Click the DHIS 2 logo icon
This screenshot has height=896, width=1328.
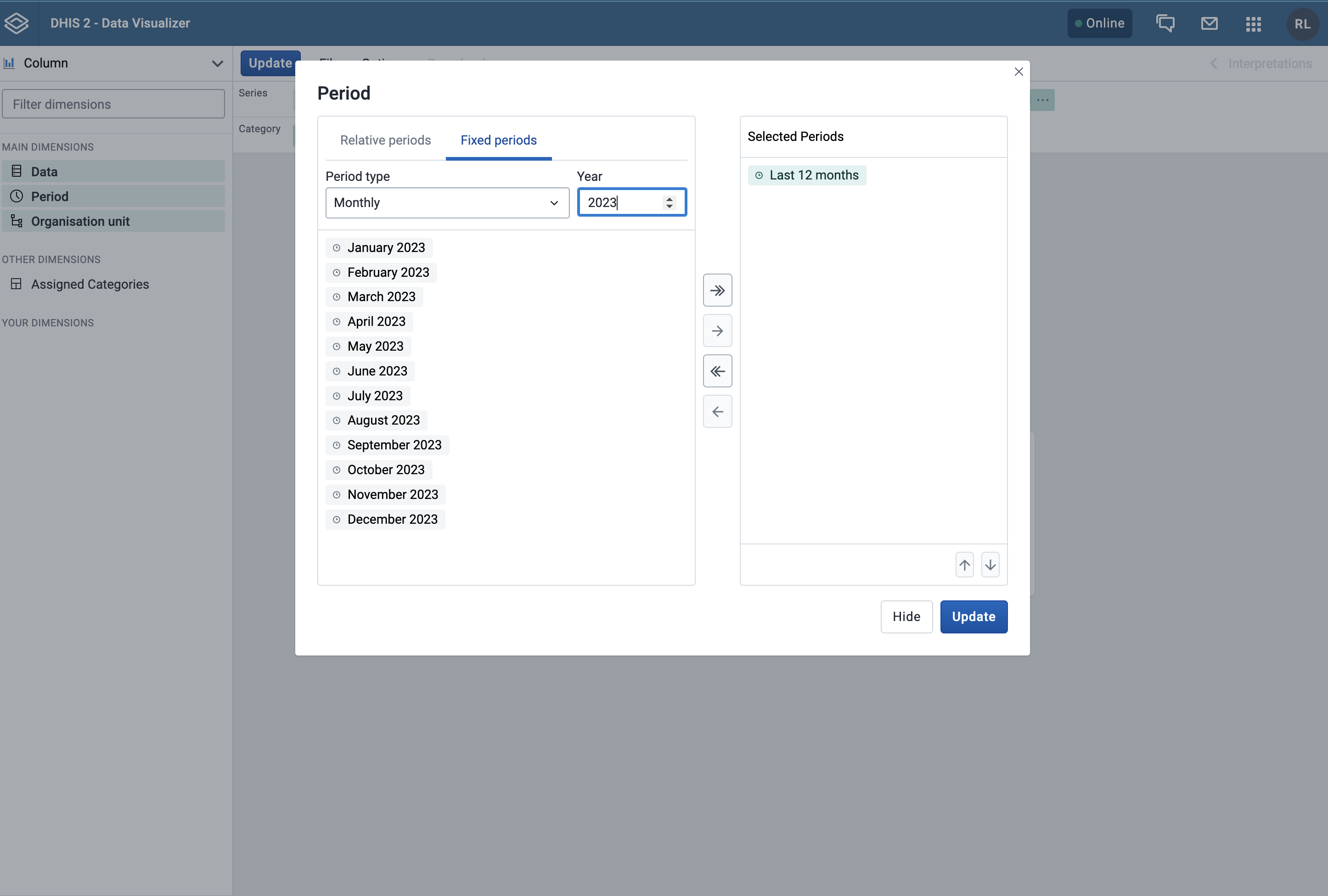(x=17, y=23)
